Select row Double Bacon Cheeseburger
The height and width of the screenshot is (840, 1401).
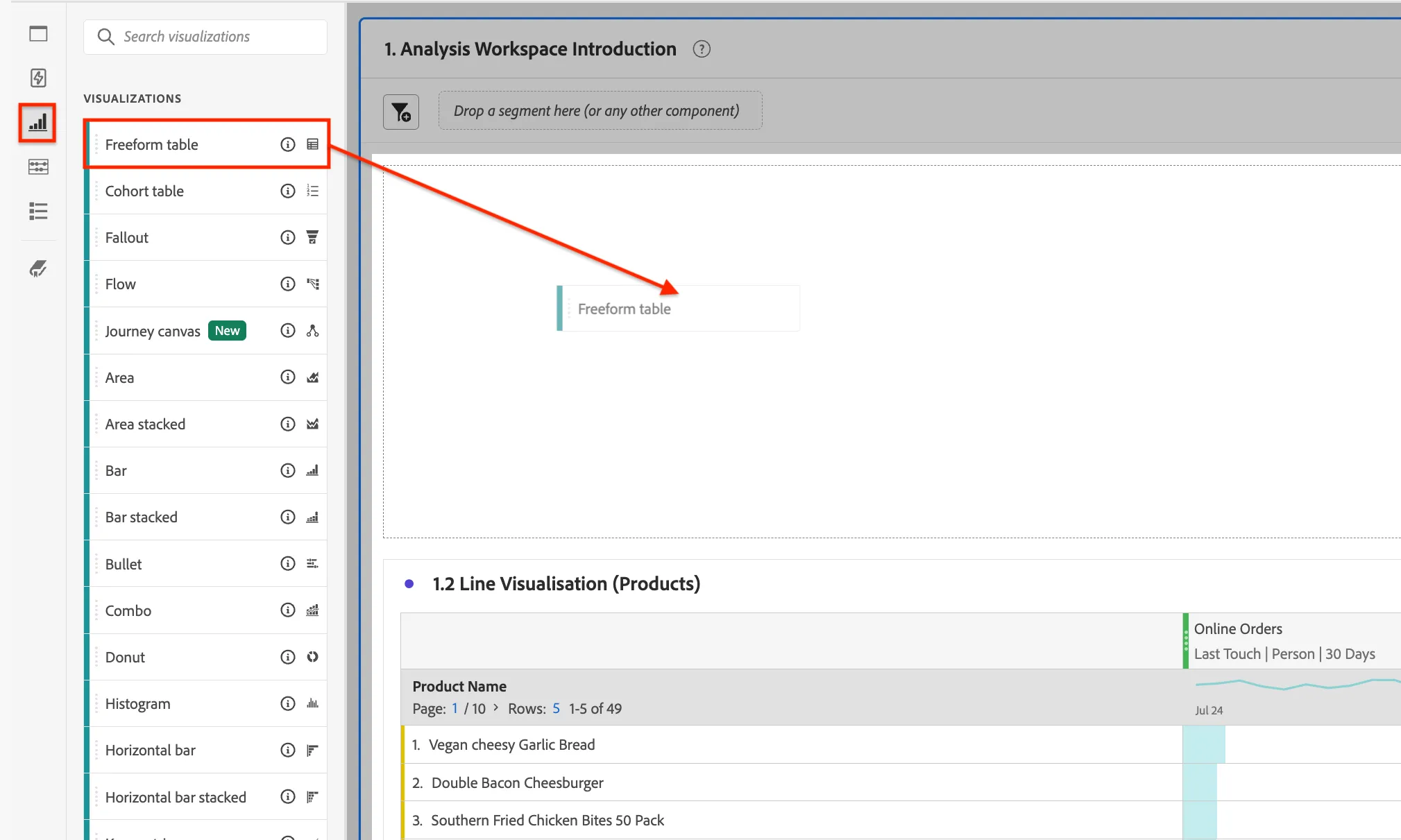click(791, 782)
